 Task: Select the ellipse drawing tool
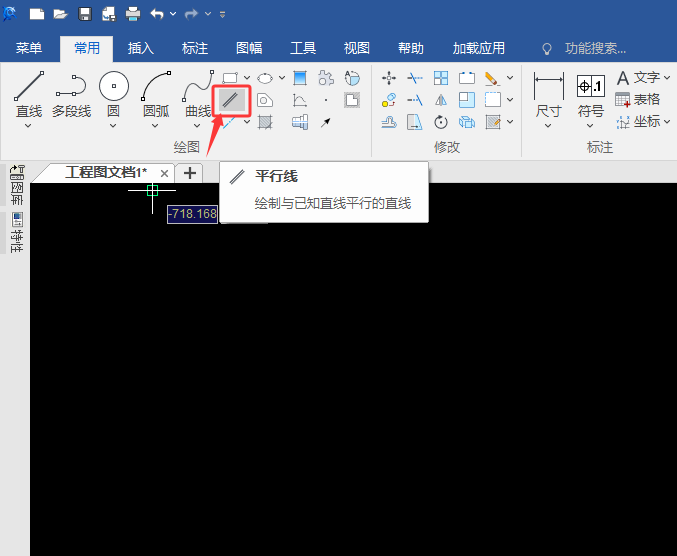tap(265, 78)
